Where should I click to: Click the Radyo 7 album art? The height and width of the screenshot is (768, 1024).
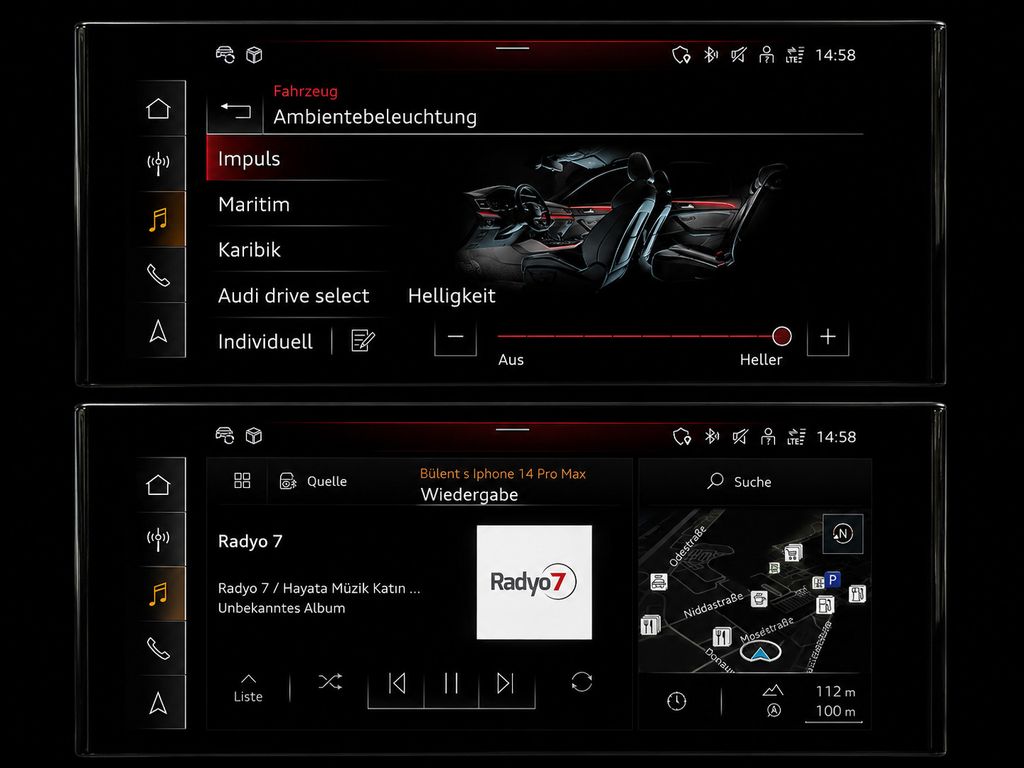[x=534, y=582]
